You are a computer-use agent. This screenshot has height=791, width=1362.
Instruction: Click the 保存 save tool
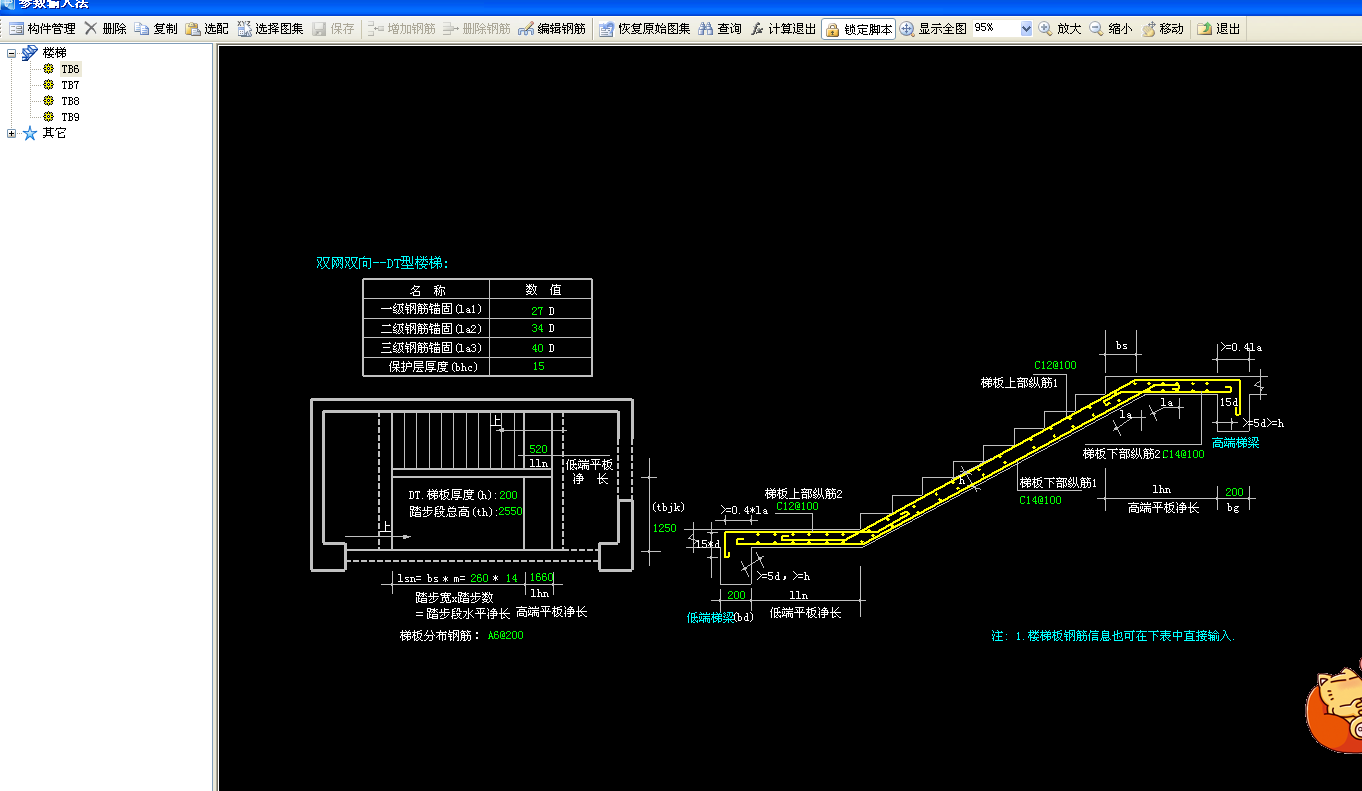[333, 29]
